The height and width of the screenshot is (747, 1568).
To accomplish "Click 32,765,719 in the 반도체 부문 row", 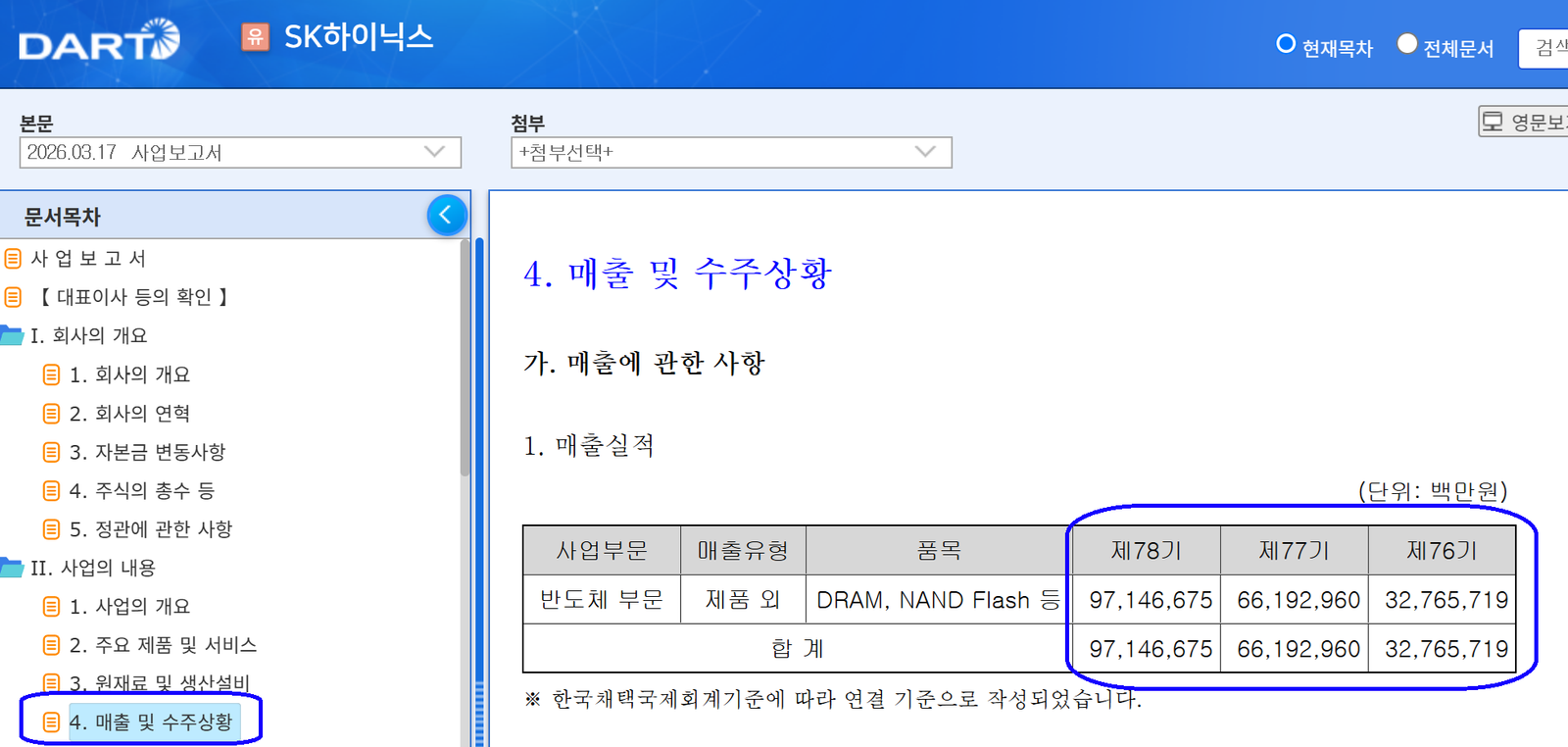I will pyautogui.click(x=1446, y=600).
